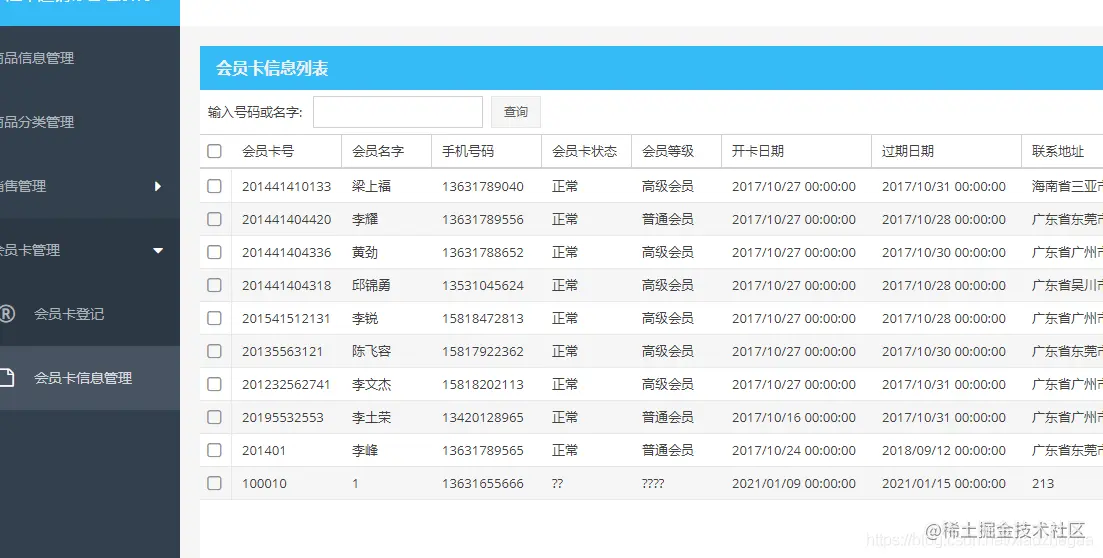Focus the 输入号码或名字 search field
This screenshot has height=558, width=1103.
coord(397,112)
